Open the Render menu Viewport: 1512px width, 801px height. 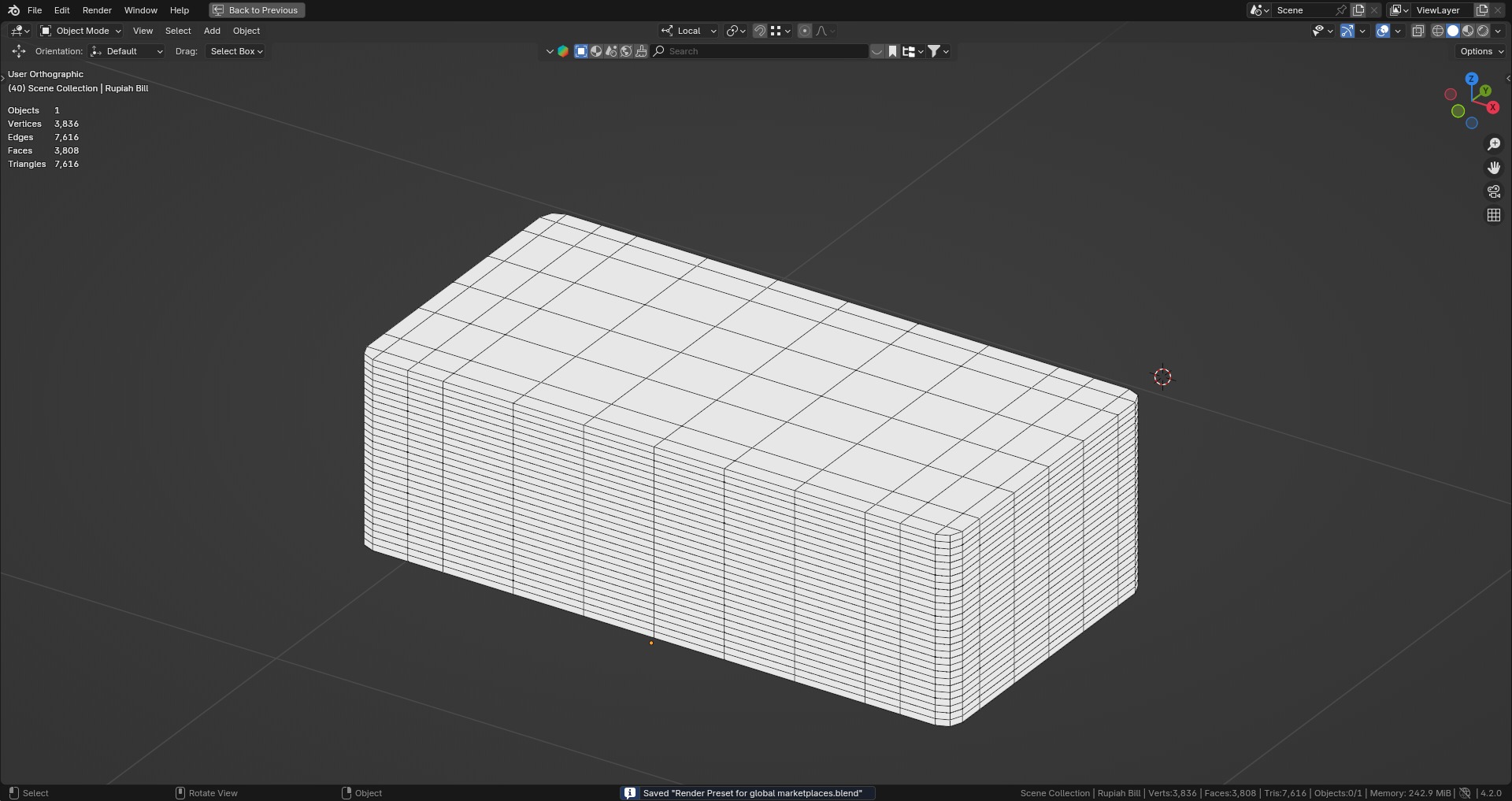97,10
